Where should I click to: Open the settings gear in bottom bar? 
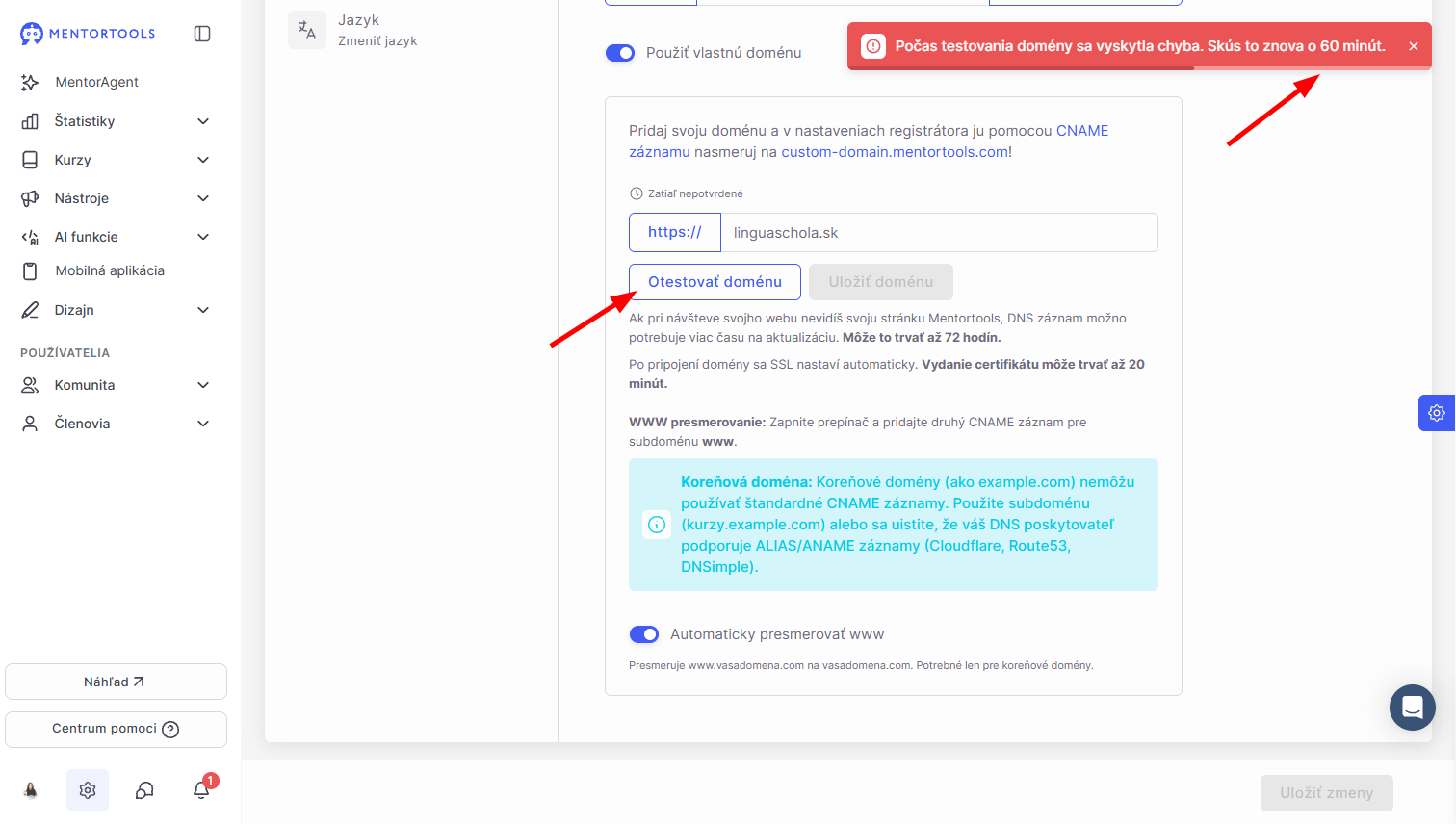[88, 790]
